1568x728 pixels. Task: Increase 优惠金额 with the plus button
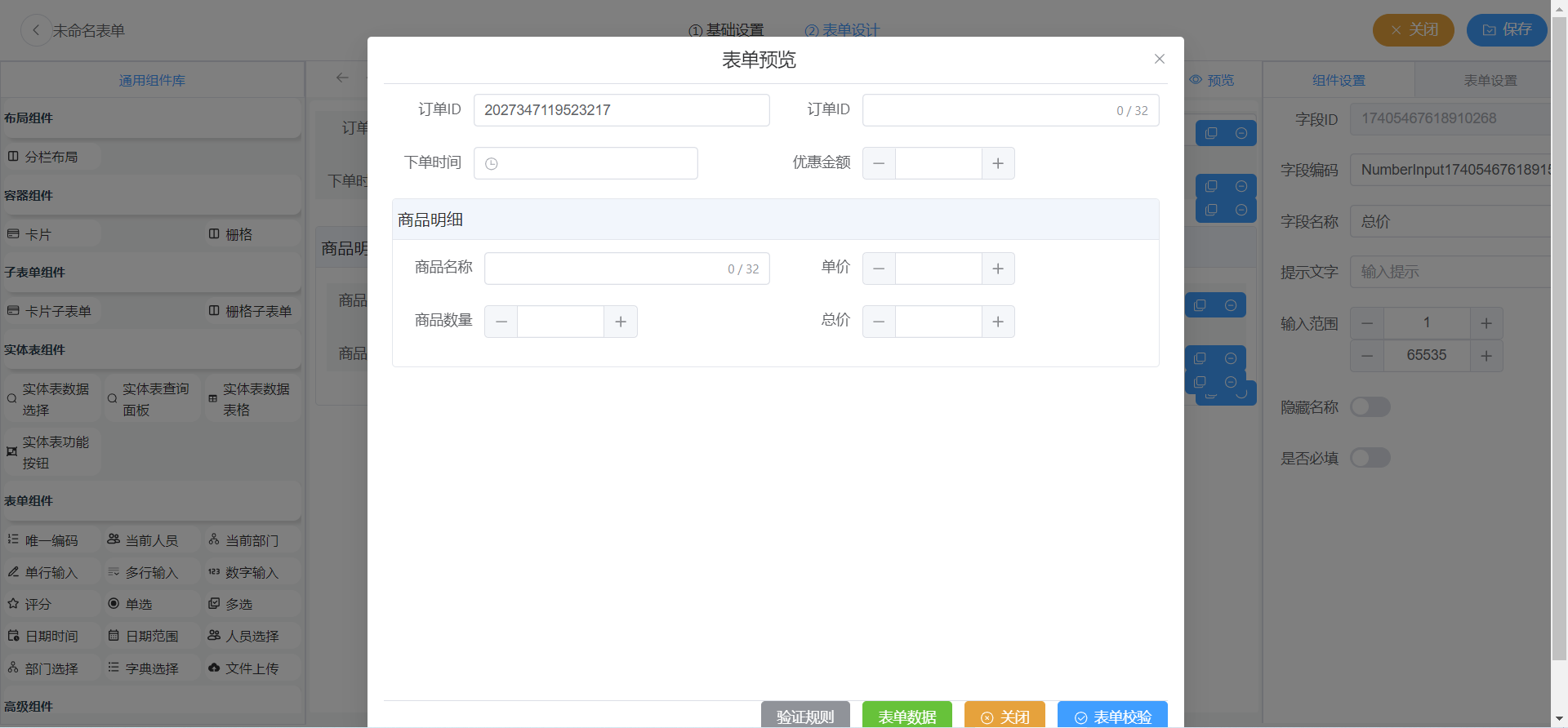(997, 163)
